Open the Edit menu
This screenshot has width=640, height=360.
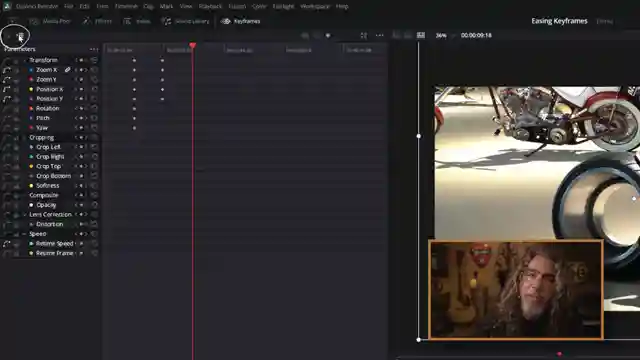84,7
